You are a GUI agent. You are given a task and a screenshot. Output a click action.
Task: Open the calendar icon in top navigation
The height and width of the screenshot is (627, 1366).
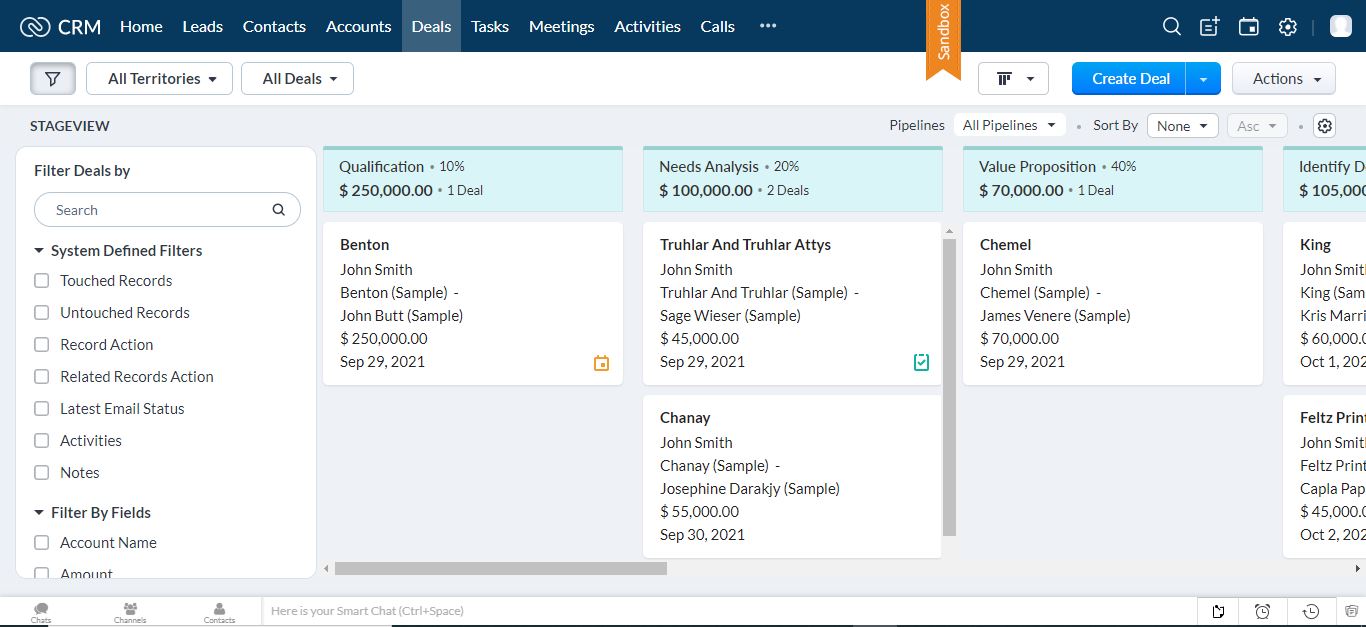tap(1249, 27)
